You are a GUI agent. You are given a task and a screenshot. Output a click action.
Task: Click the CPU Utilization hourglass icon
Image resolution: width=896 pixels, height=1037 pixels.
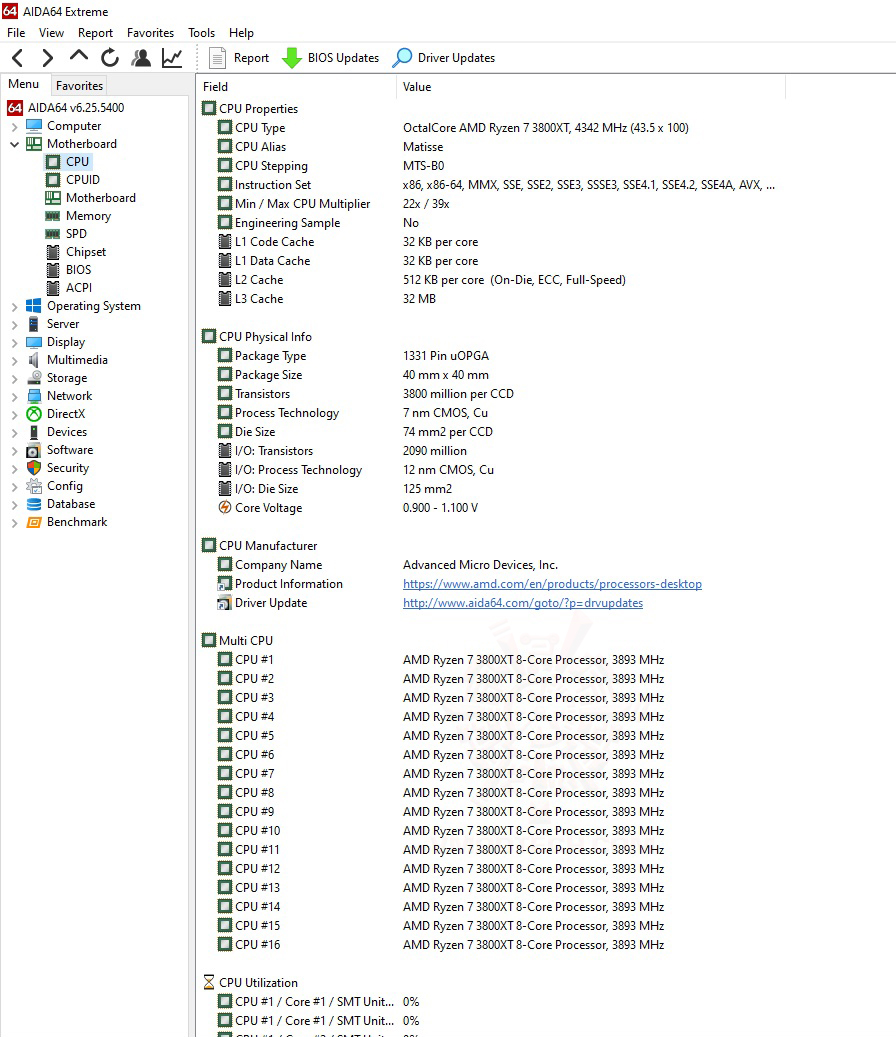(x=209, y=982)
